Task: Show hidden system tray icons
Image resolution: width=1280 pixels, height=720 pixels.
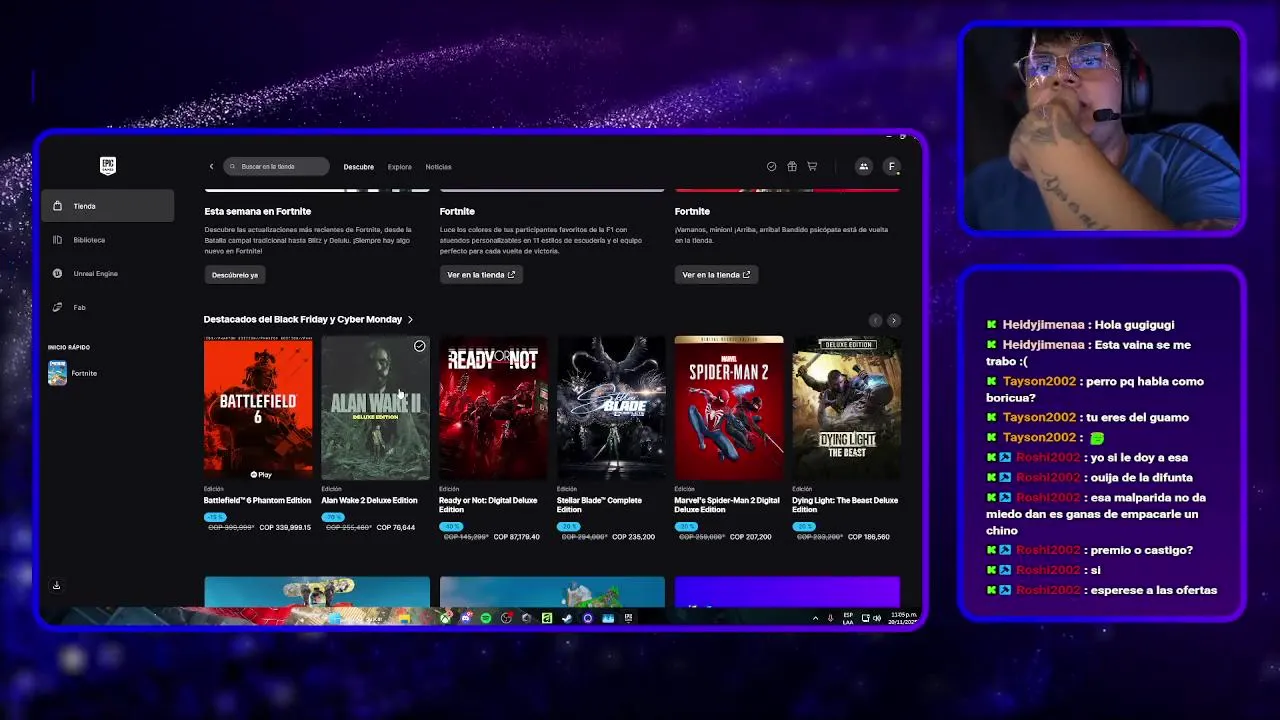Action: (815, 618)
